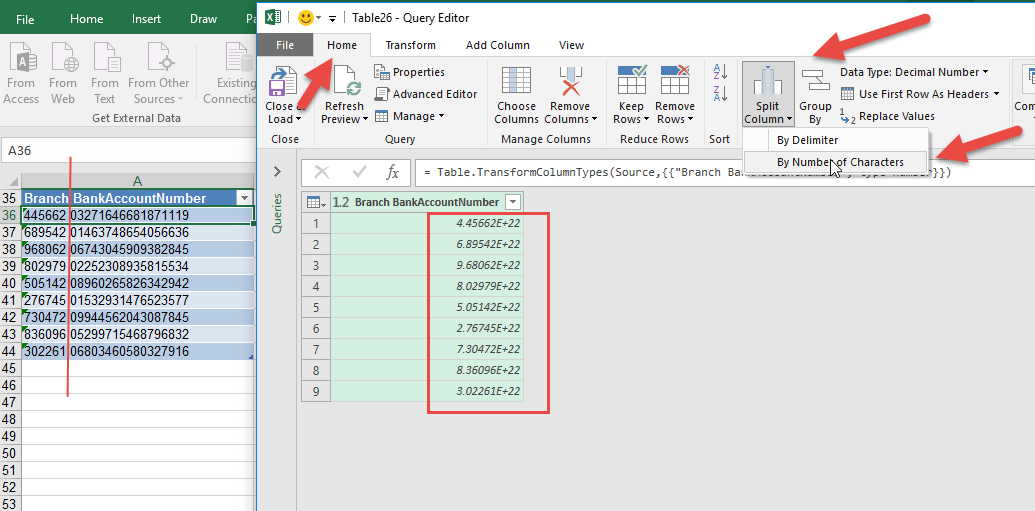Select cell with 302261 06803460580327916

pyautogui.click(x=137, y=351)
